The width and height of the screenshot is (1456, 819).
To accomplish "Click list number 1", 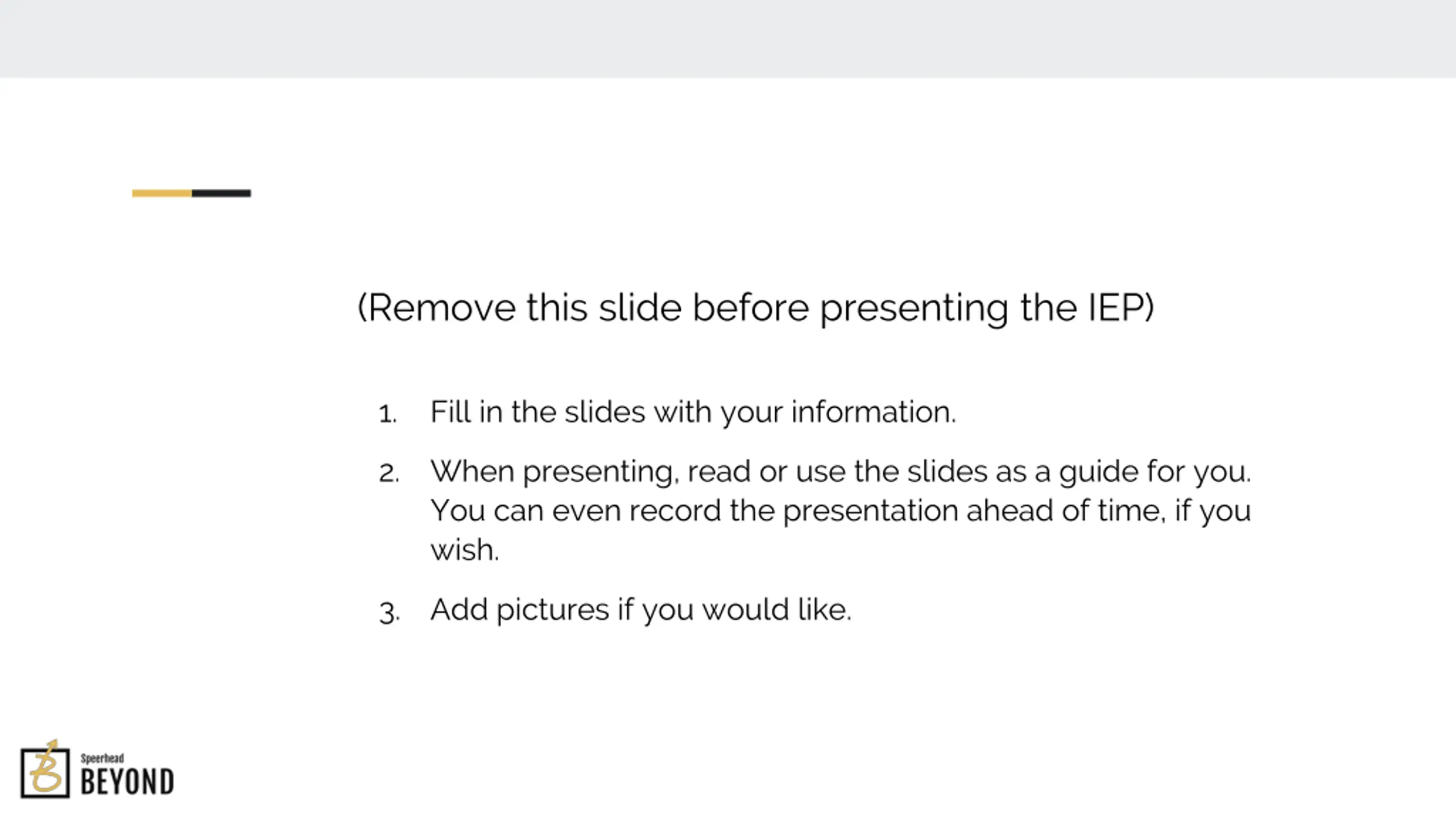I will [x=388, y=413].
